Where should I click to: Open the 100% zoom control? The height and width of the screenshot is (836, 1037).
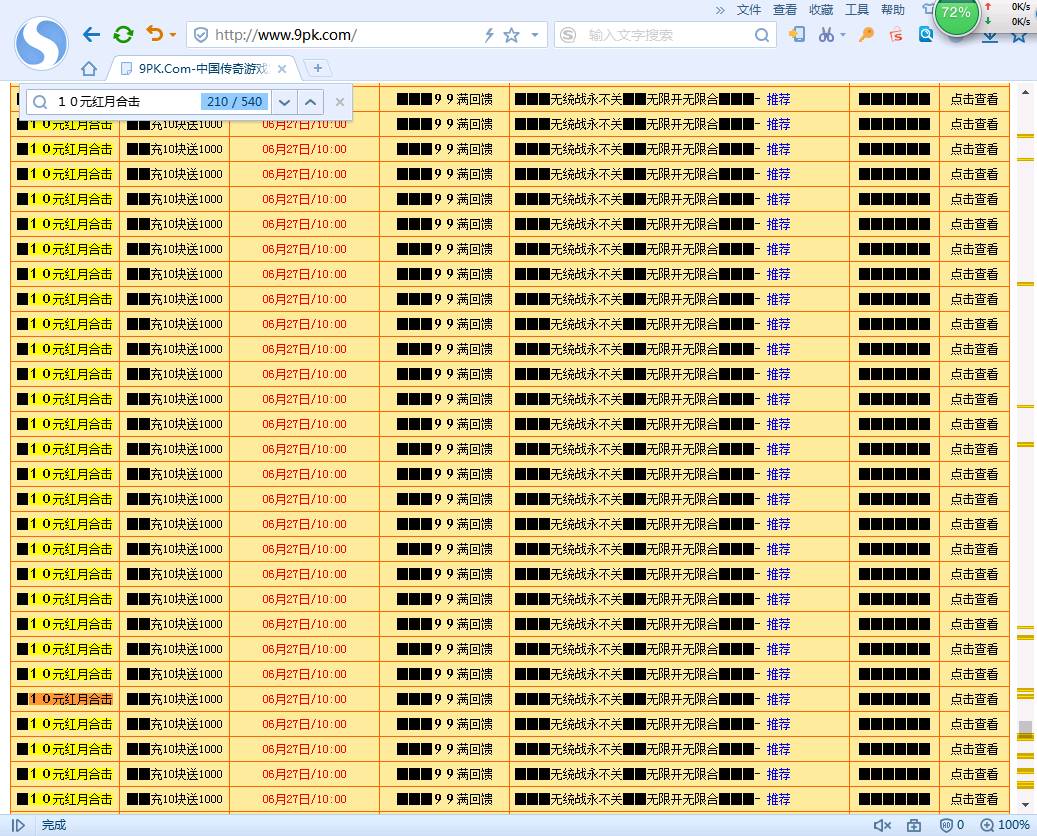click(1005, 825)
